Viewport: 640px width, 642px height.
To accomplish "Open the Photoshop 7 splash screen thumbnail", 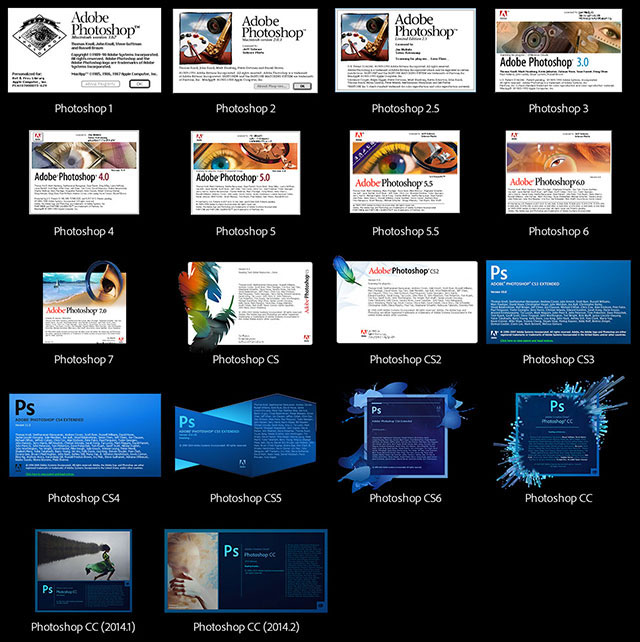I will [84, 302].
